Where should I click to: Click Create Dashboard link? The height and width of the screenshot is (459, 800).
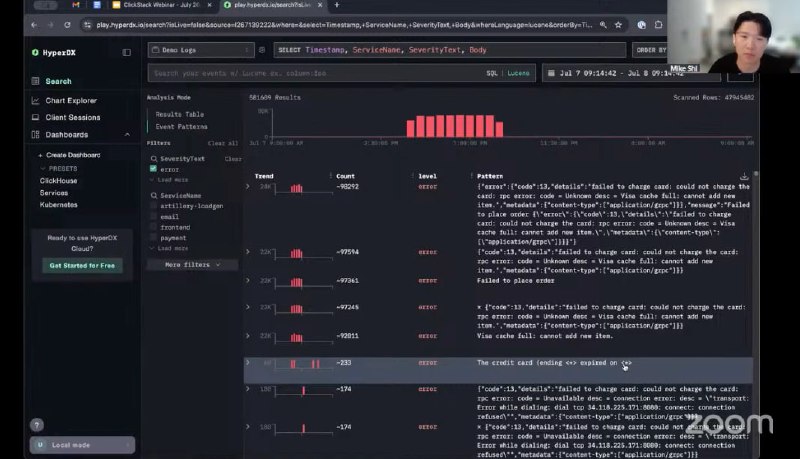[x=69, y=155]
